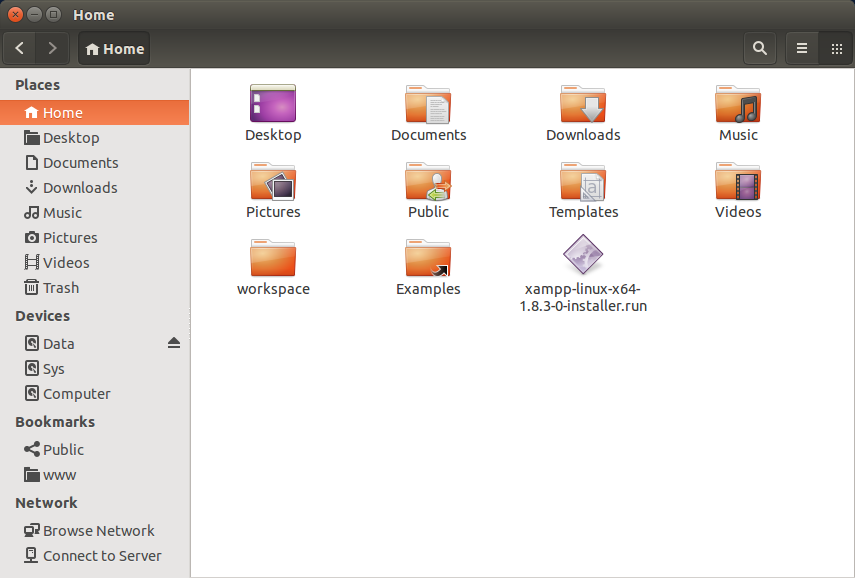Go forward with the right arrow
This screenshot has height=578, width=855.
(52, 48)
